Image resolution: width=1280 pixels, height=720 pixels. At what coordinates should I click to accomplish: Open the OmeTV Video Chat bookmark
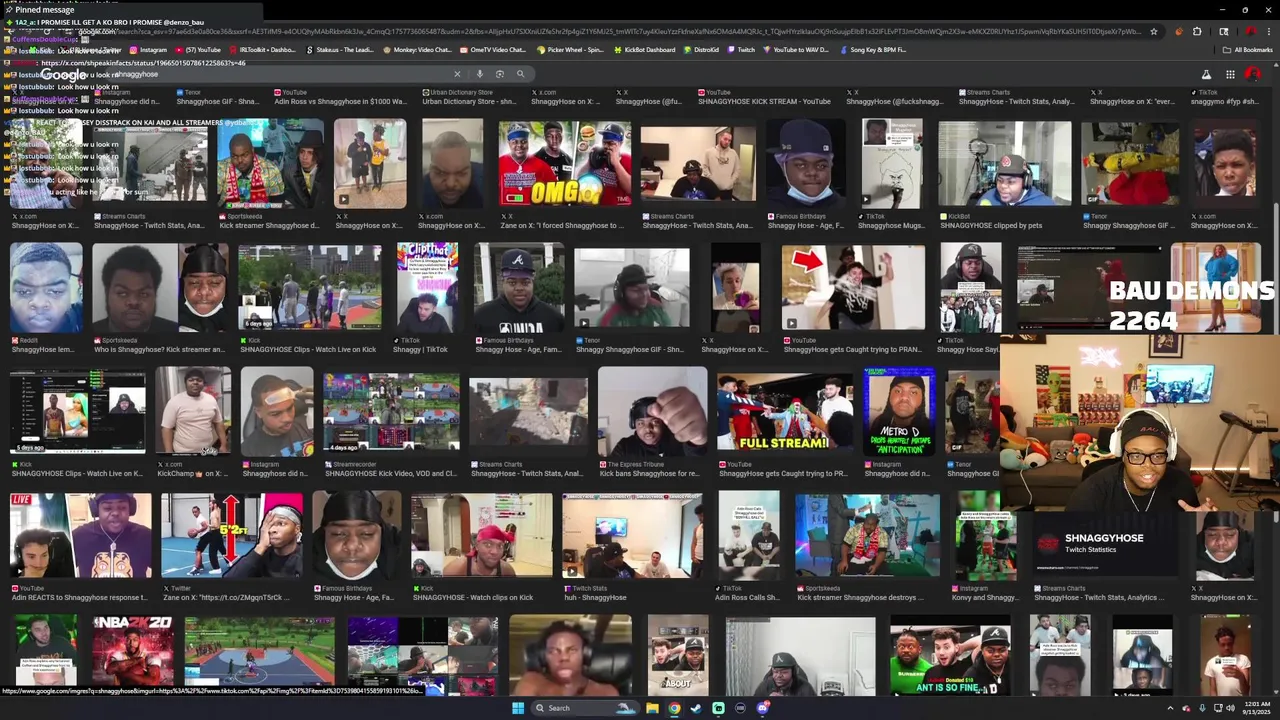tap(492, 49)
